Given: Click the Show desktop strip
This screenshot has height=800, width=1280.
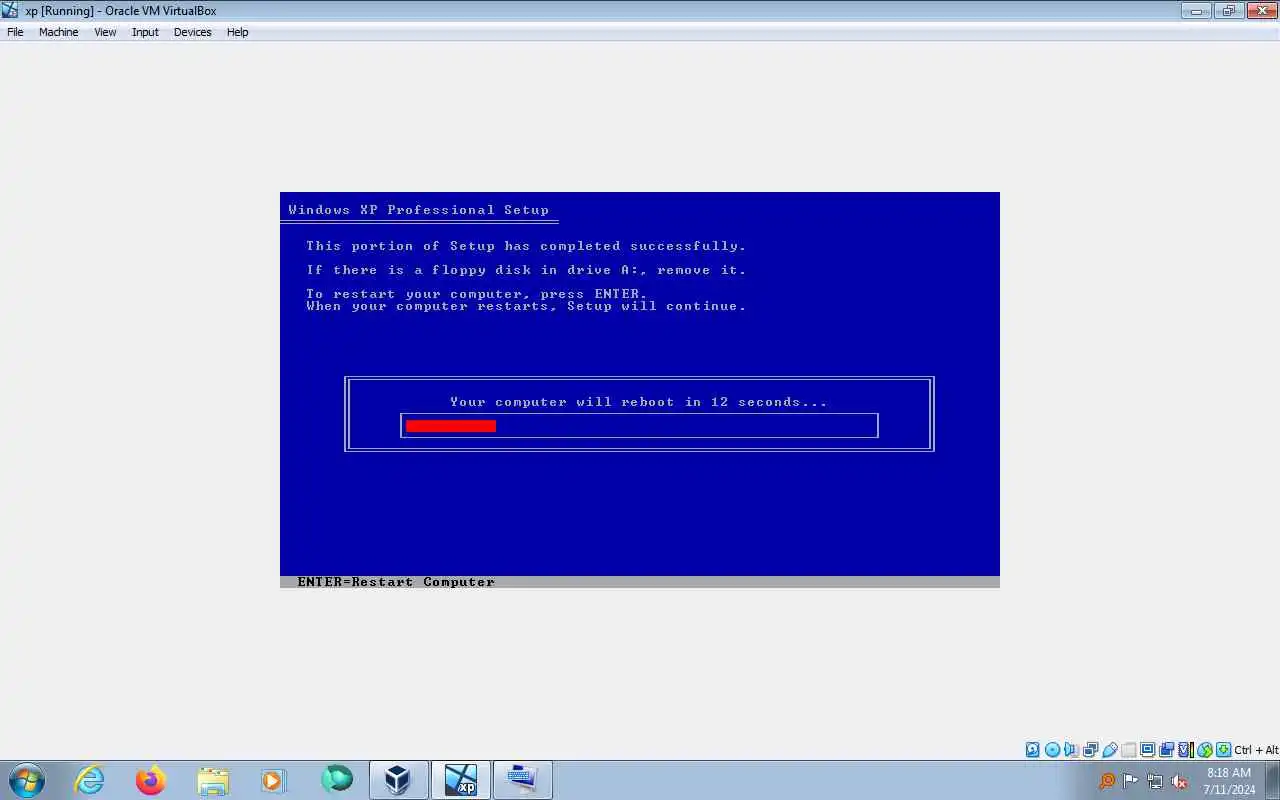Looking at the screenshot, I should pos(1273,780).
